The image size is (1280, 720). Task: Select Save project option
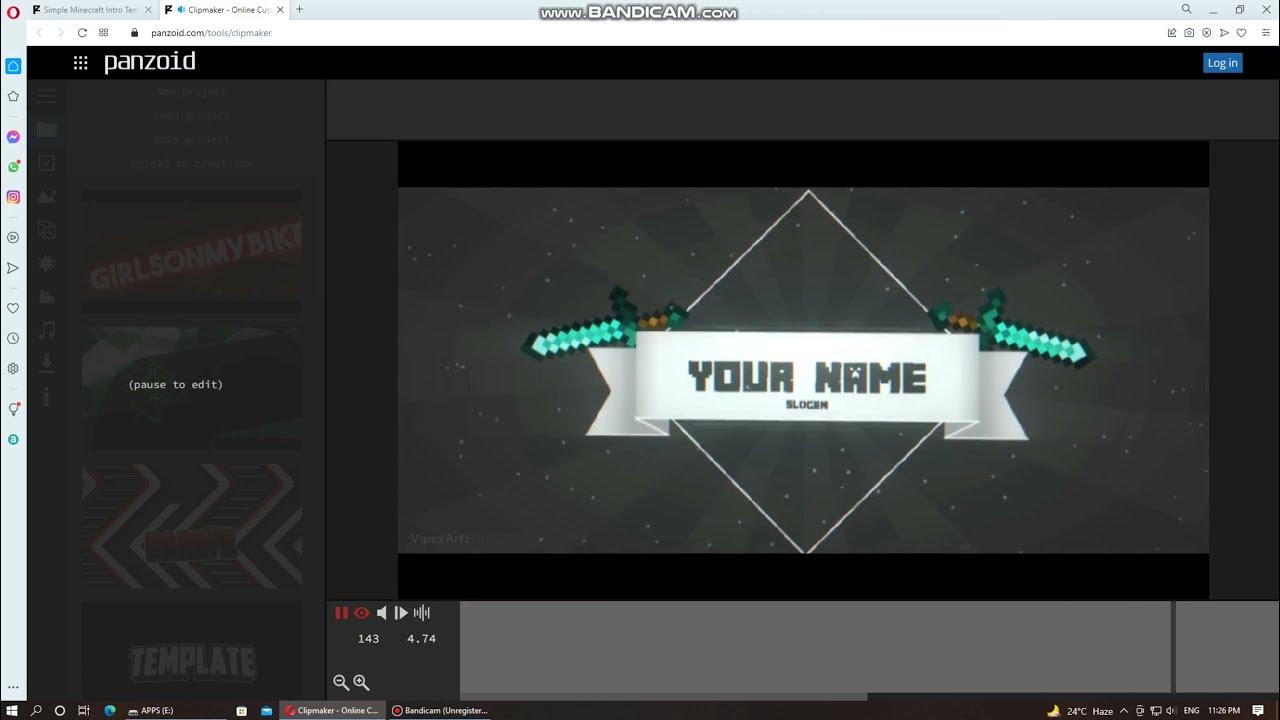(191, 140)
